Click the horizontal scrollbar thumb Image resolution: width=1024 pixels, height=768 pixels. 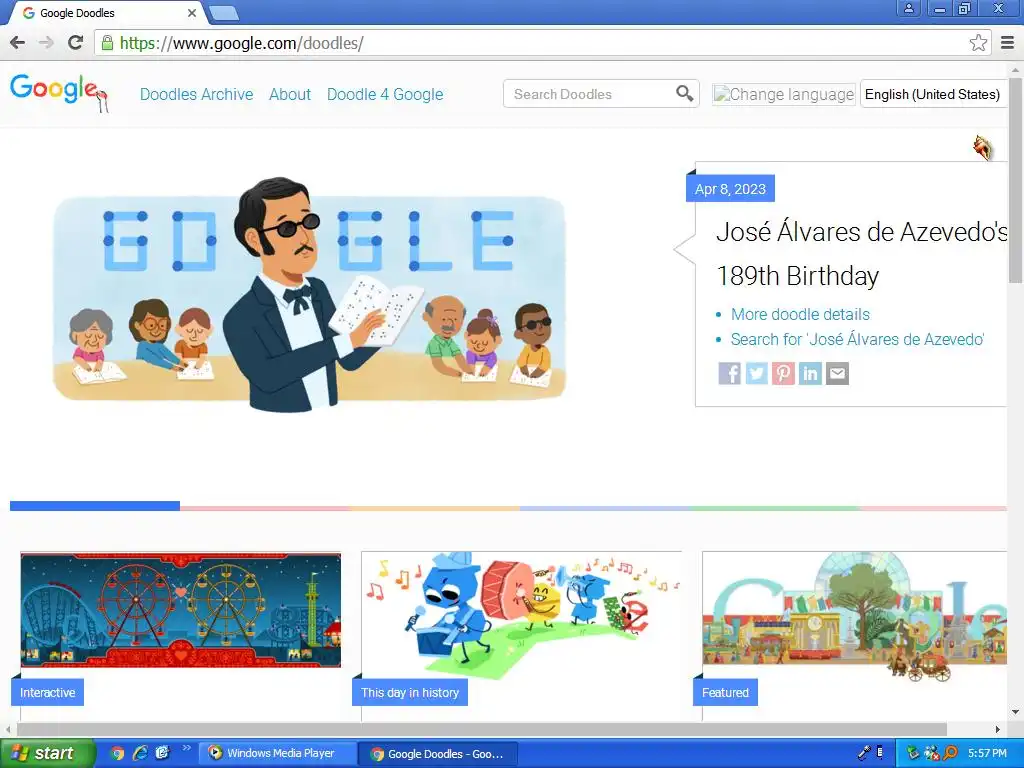click(482, 729)
